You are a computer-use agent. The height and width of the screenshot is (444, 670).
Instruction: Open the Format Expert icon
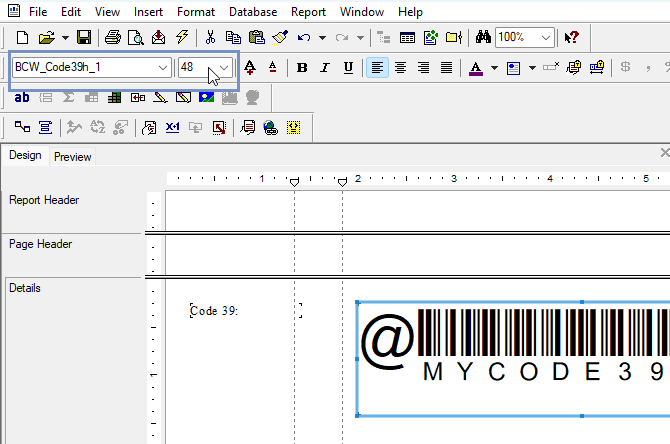click(x=248, y=127)
